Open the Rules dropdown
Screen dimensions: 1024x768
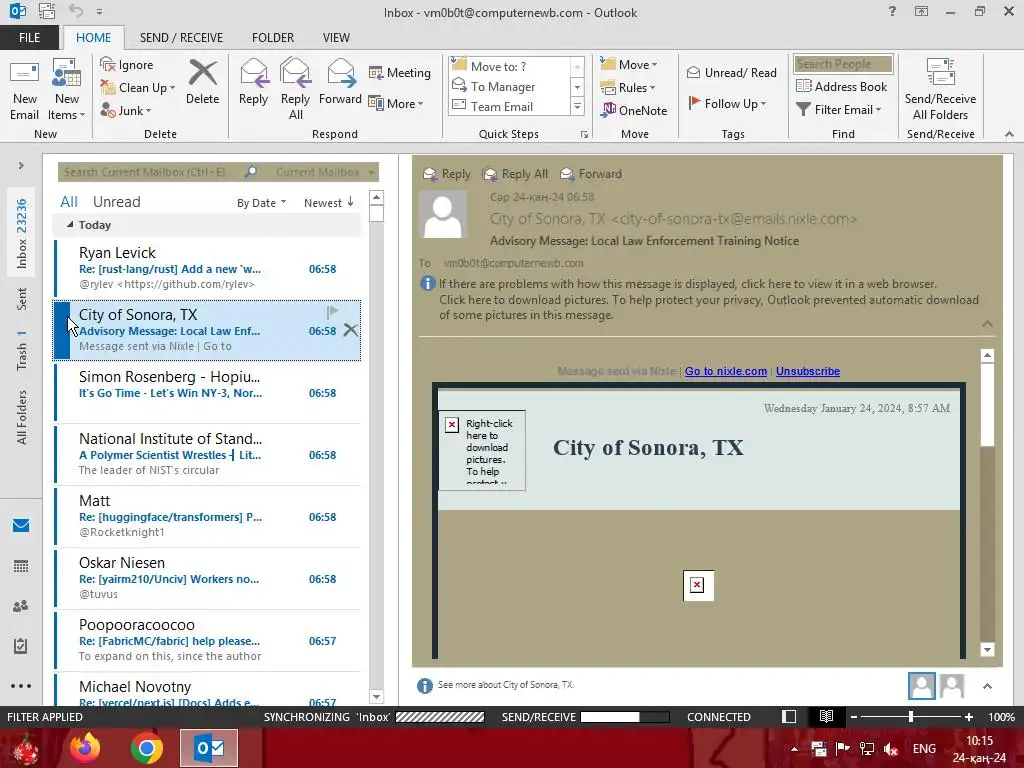pyautogui.click(x=628, y=88)
